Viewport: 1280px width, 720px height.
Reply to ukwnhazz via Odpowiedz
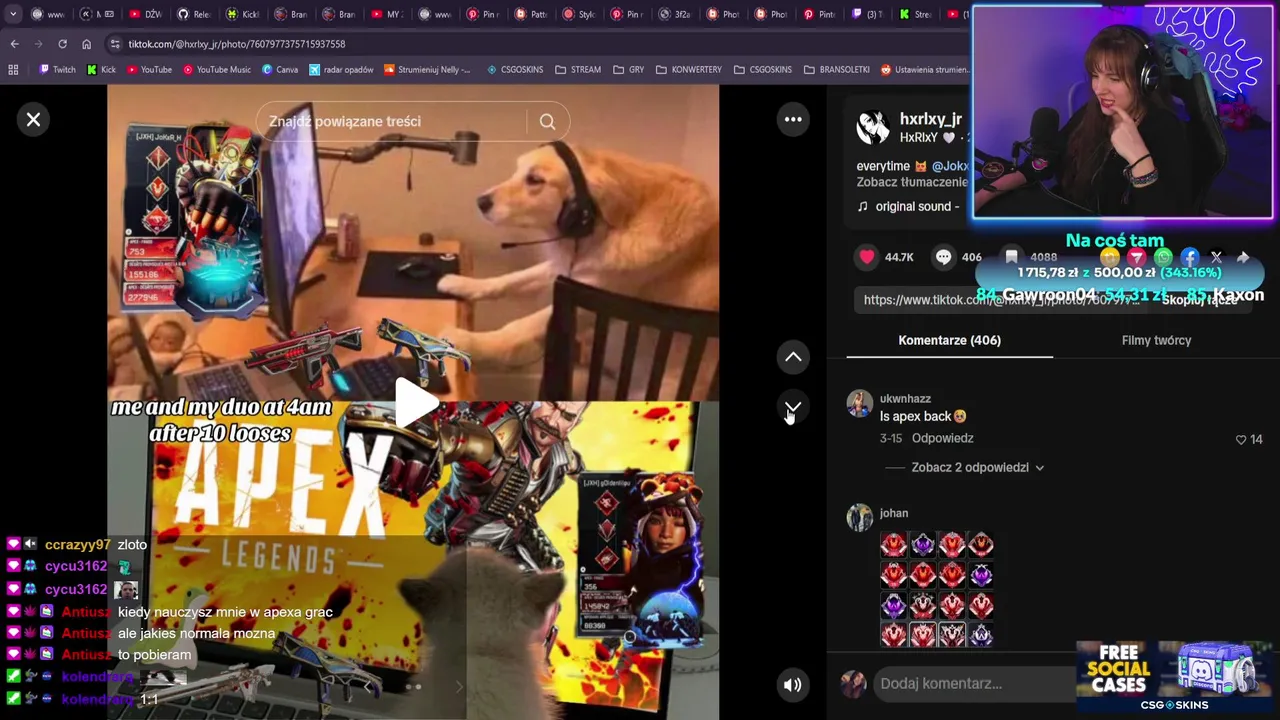(942, 438)
